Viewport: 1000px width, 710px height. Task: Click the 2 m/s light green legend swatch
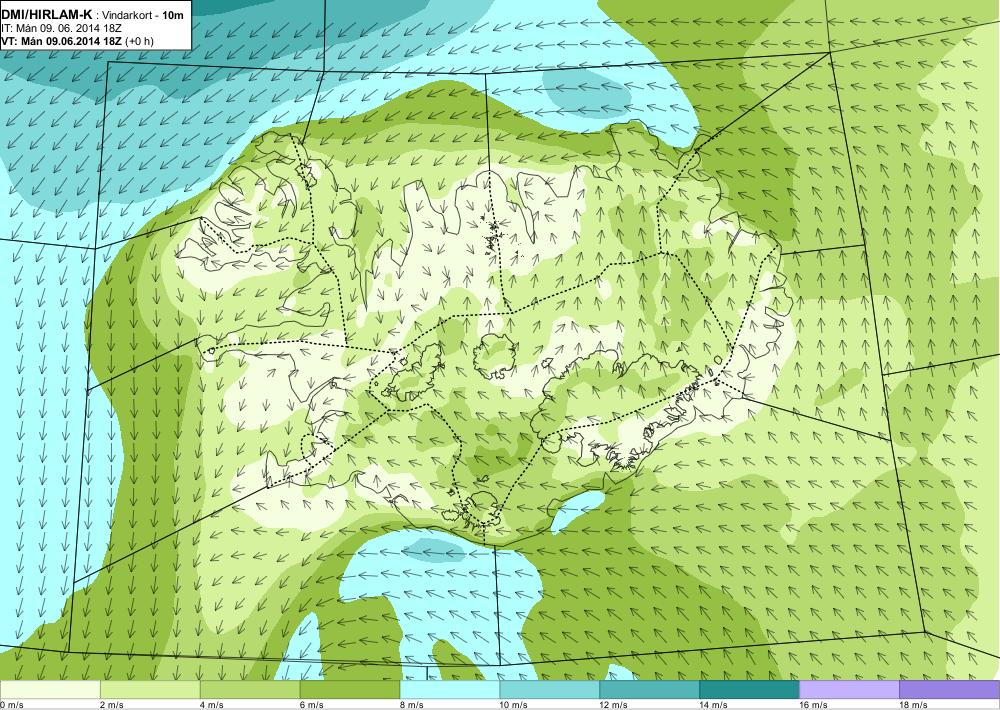coord(150,690)
